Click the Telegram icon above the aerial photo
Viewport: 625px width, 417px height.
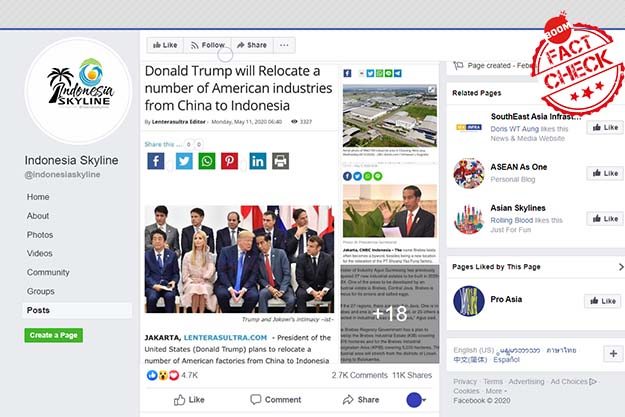(398, 73)
